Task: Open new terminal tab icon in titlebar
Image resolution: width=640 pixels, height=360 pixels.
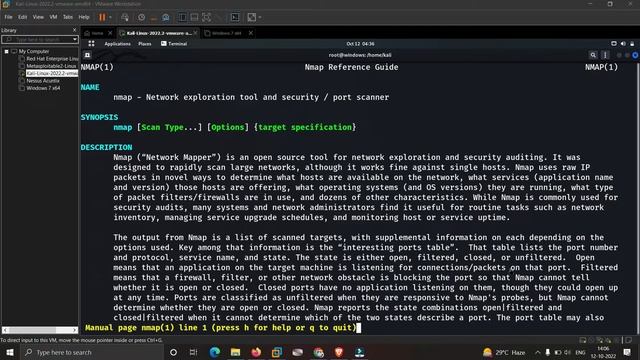Action: coord(87,55)
